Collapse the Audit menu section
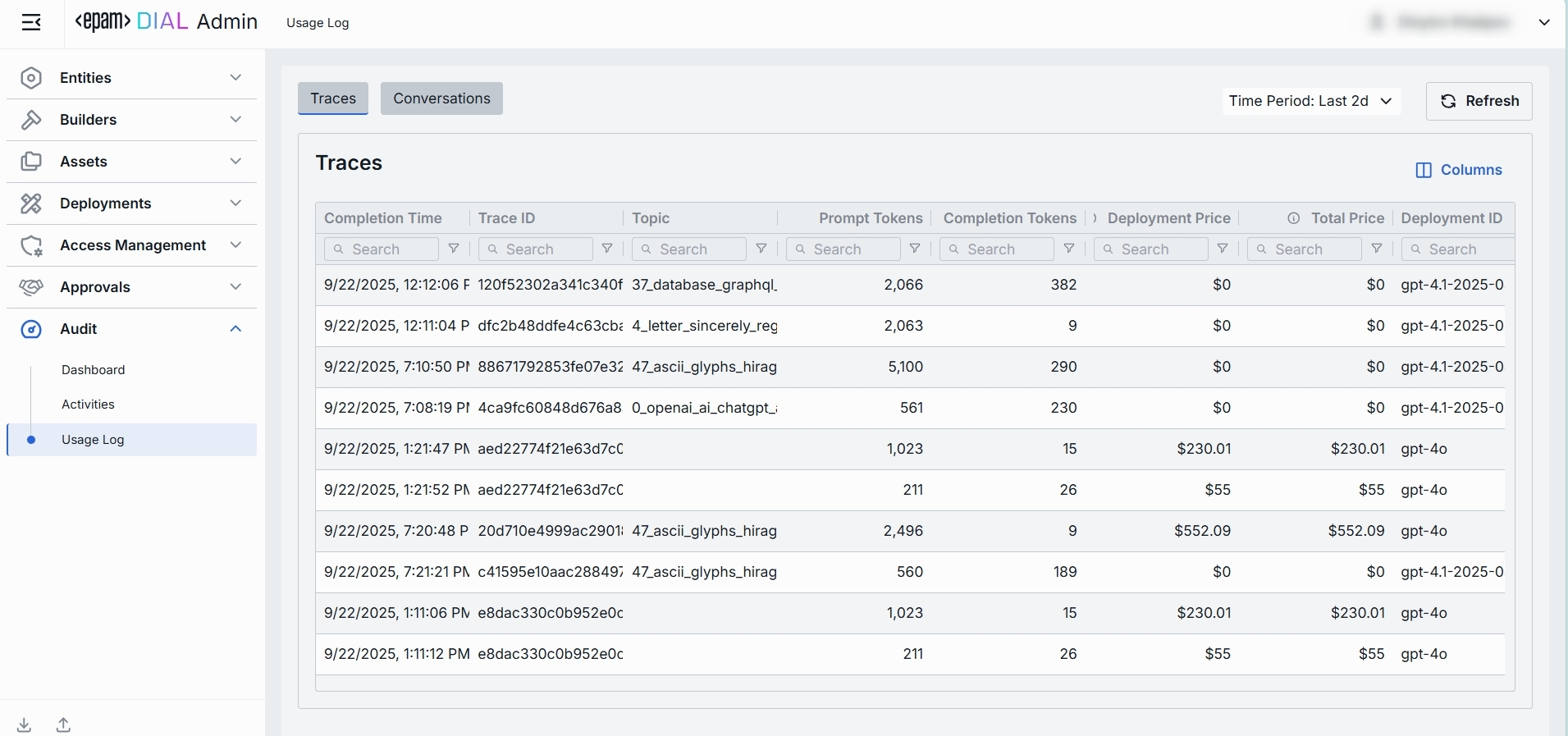The width and height of the screenshot is (1568, 736). [235, 329]
